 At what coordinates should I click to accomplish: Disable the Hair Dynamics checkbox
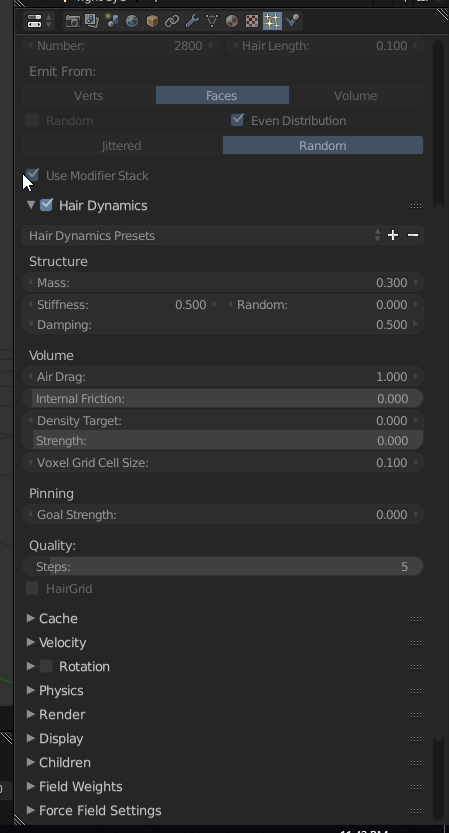(46, 205)
